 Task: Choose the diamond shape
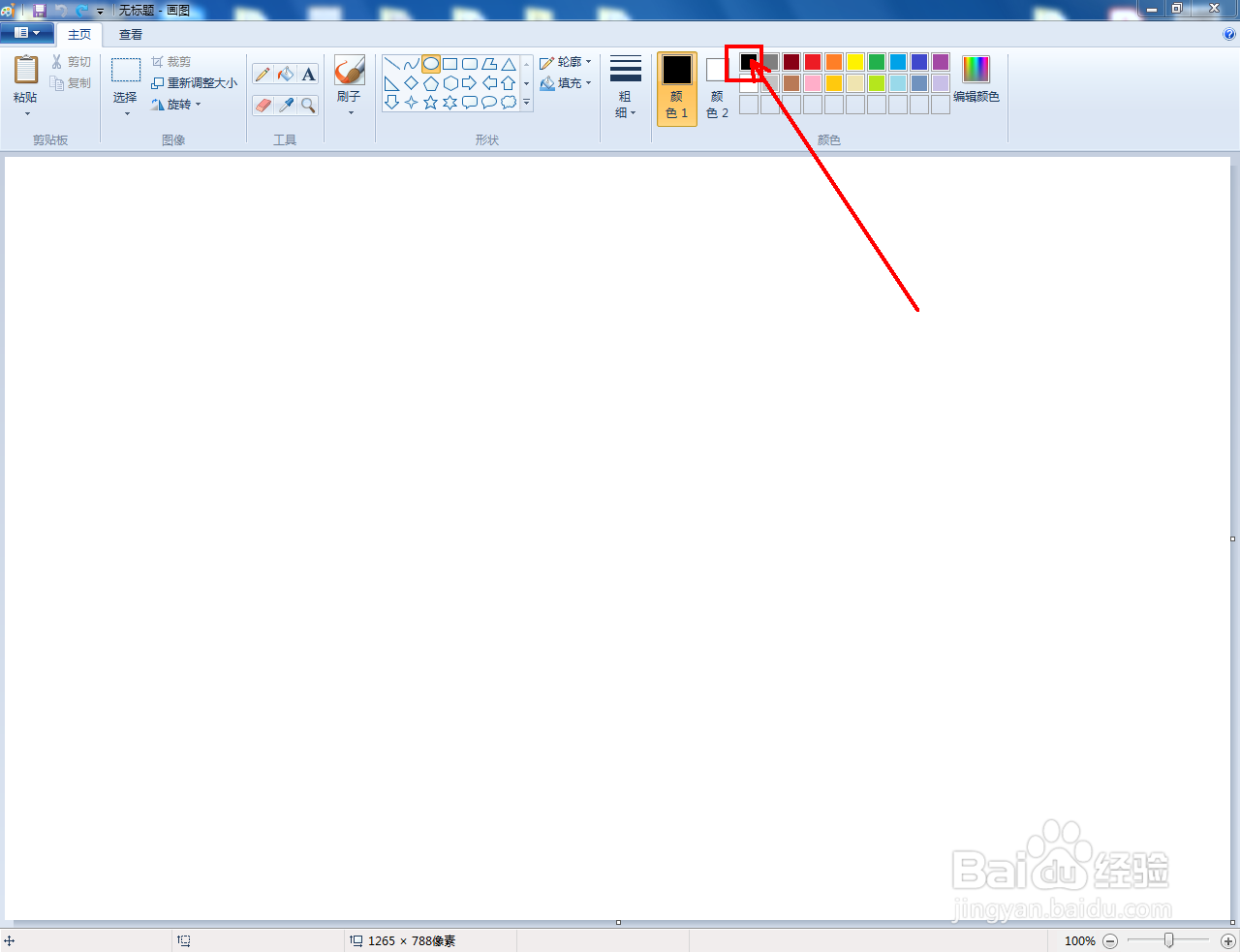pos(412,83)
